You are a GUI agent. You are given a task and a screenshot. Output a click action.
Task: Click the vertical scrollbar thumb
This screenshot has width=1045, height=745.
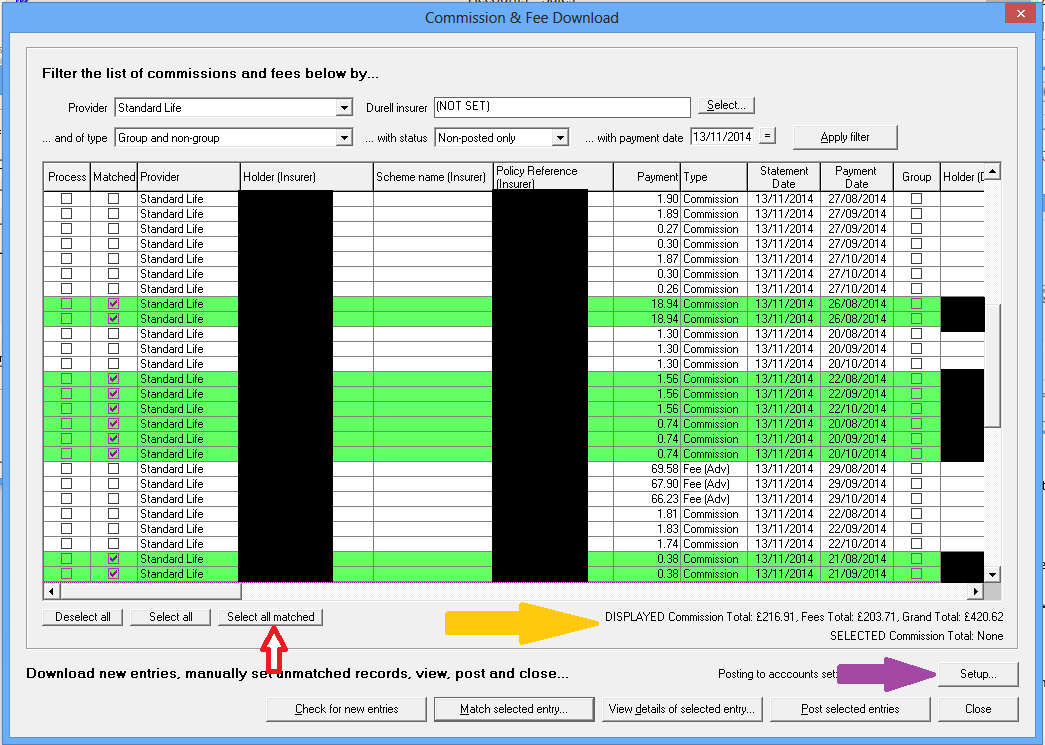(x=992, y=367)
